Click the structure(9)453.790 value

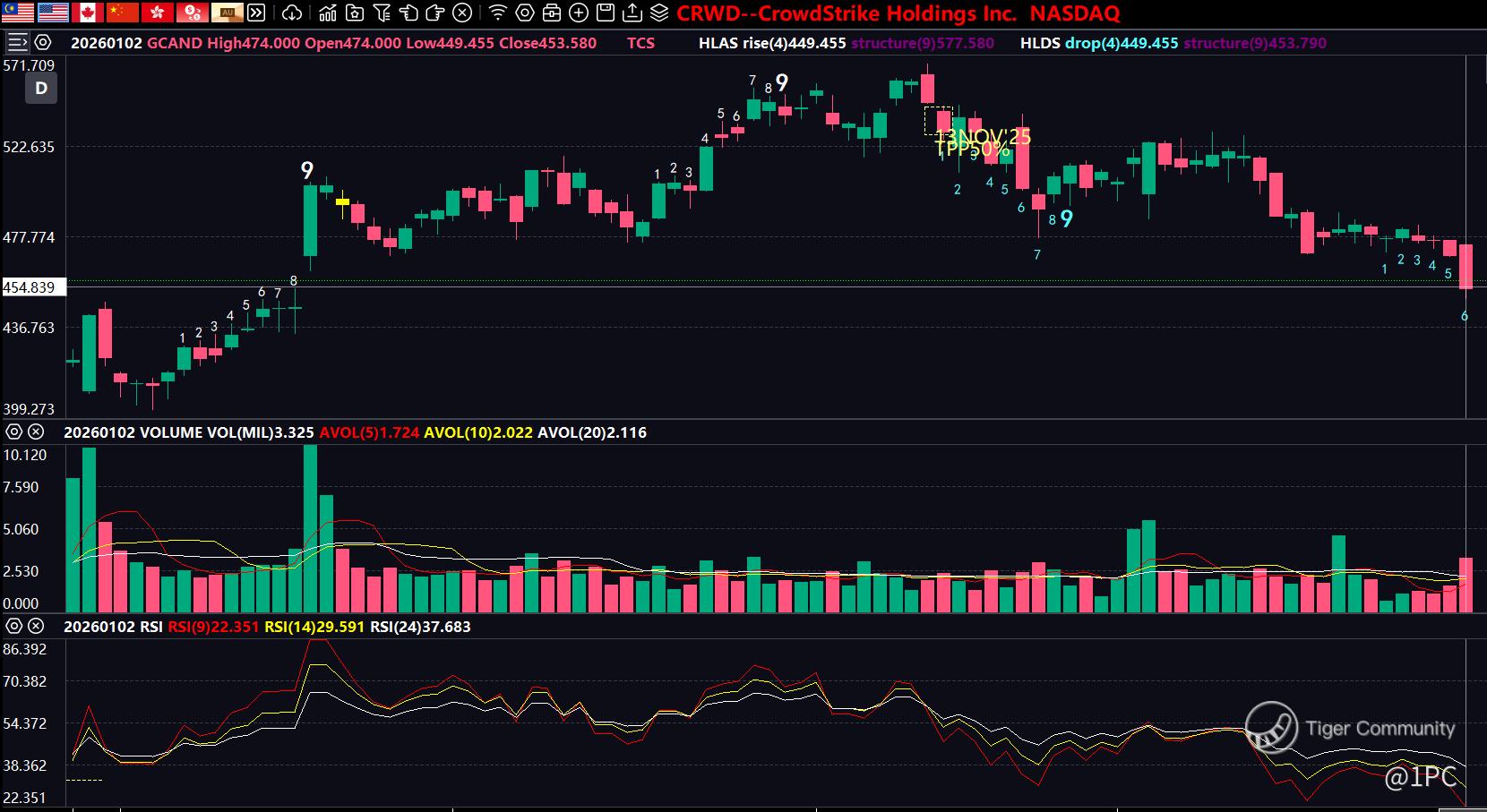point(1255,43)
